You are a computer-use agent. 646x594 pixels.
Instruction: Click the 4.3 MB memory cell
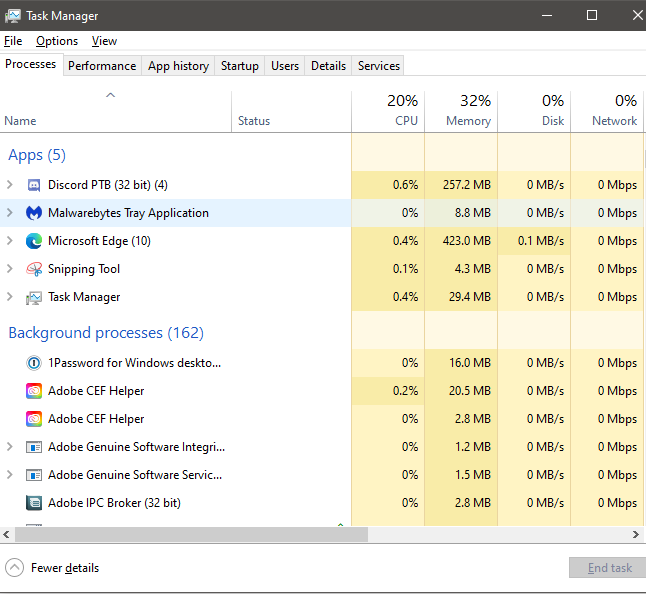point(461,269)
